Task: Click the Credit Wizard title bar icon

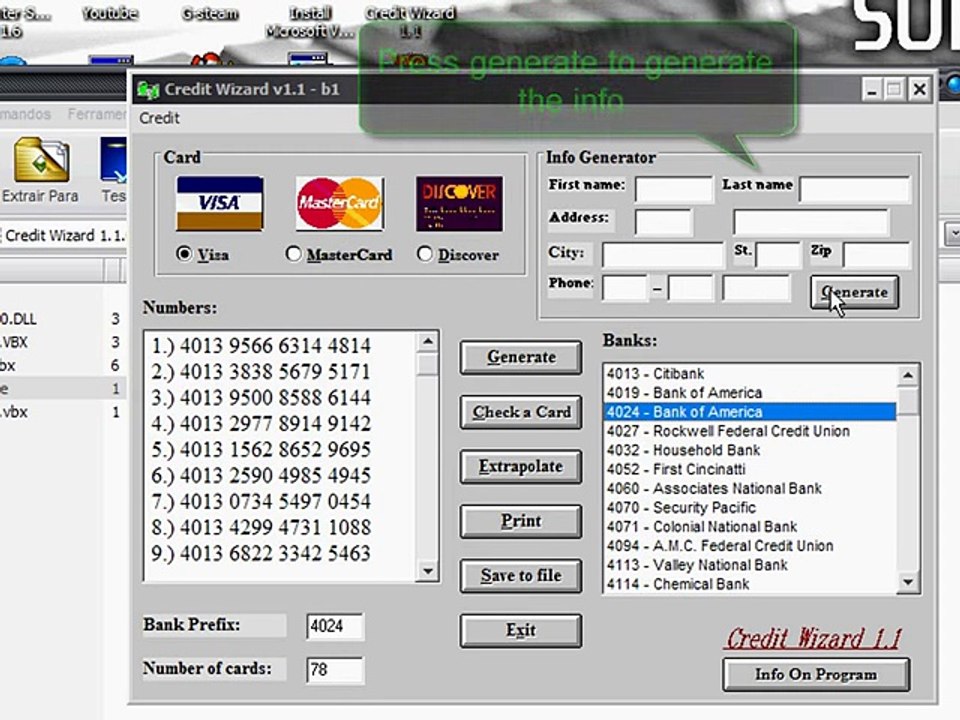Action: (148, 90)
